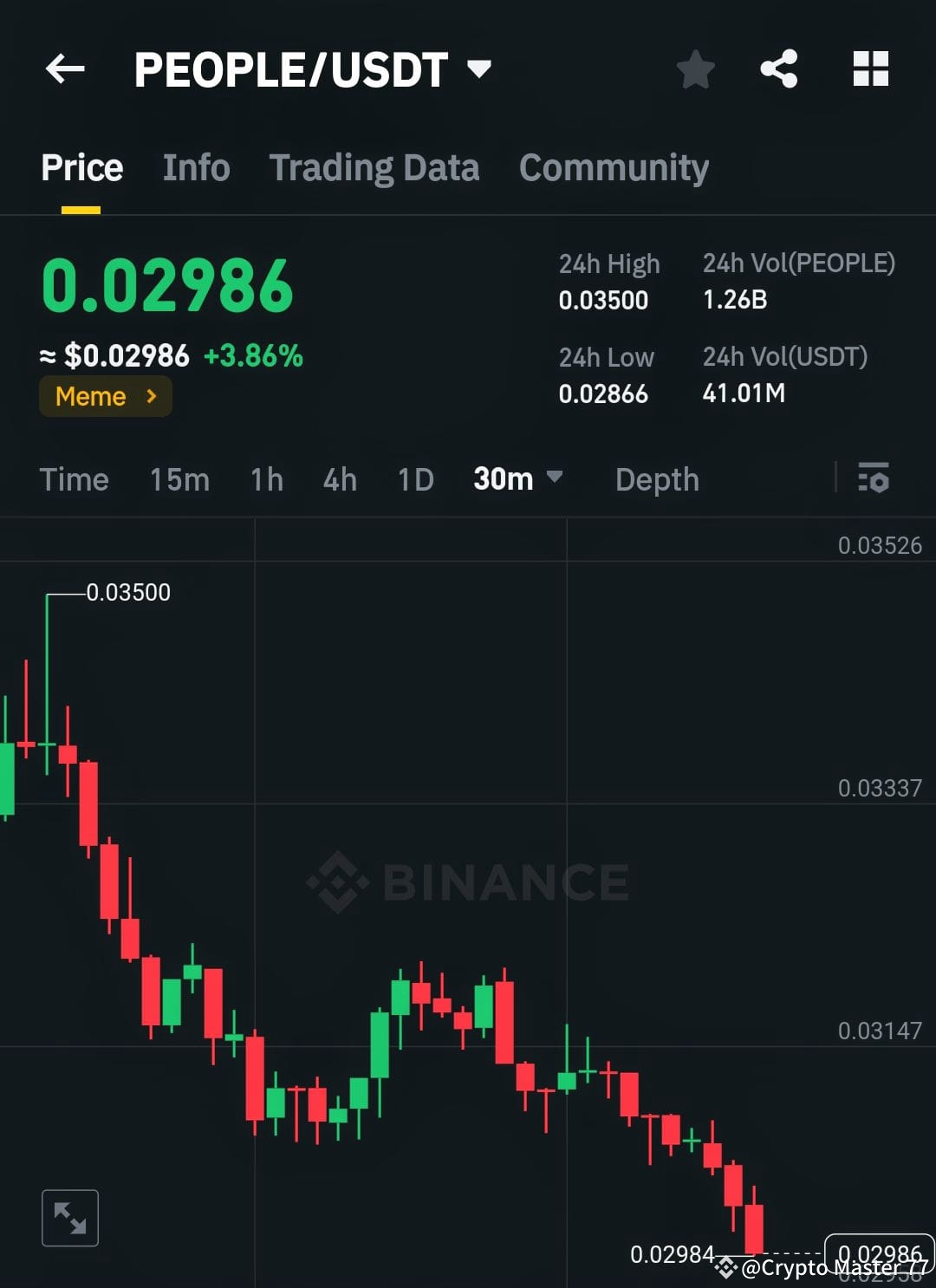Switch to the Trading Data tab
Screen dimensions: 936x1288
click(x=374, y=167)
